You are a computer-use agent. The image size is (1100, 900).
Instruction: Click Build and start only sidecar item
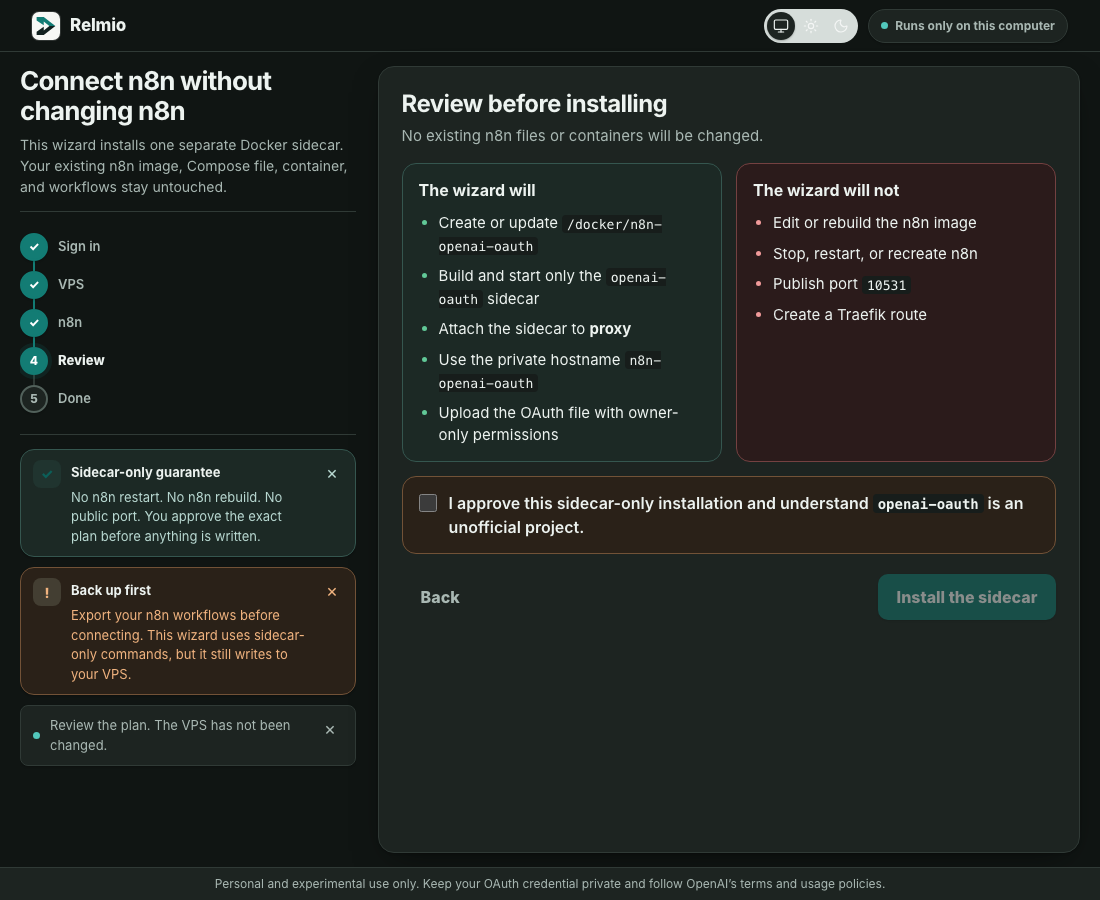point(552,288)
